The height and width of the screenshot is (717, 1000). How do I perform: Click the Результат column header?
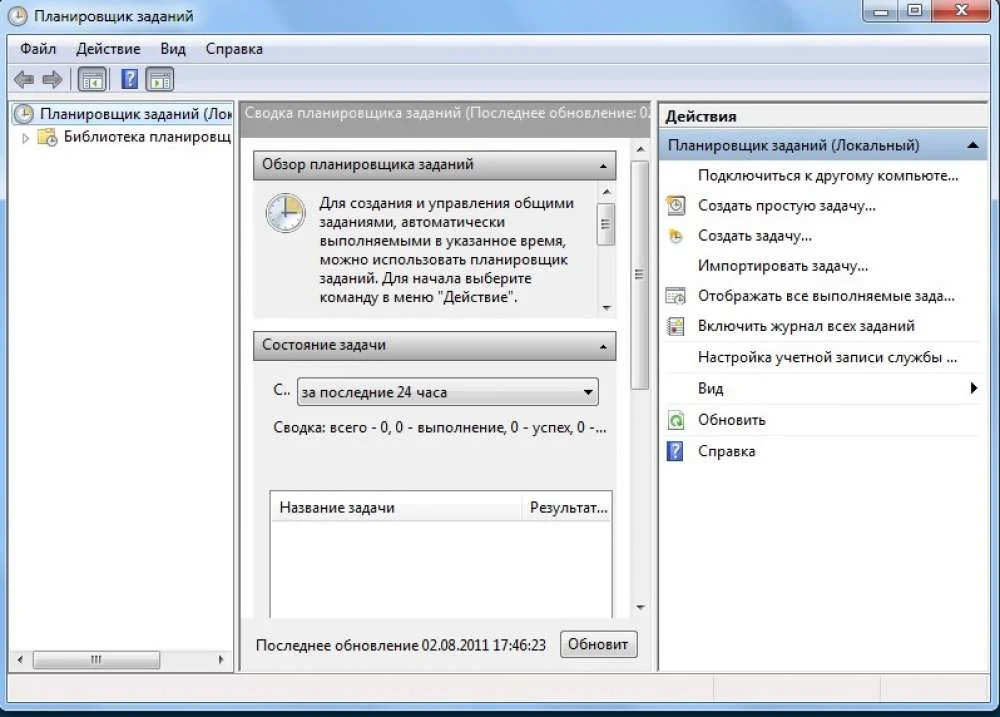tap(567, 508)
